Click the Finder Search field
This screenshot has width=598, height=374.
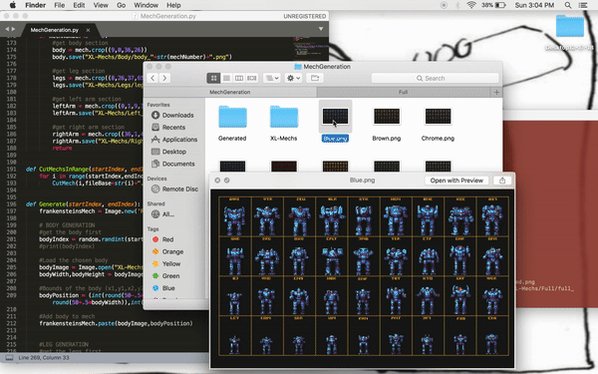pos(435,78)
